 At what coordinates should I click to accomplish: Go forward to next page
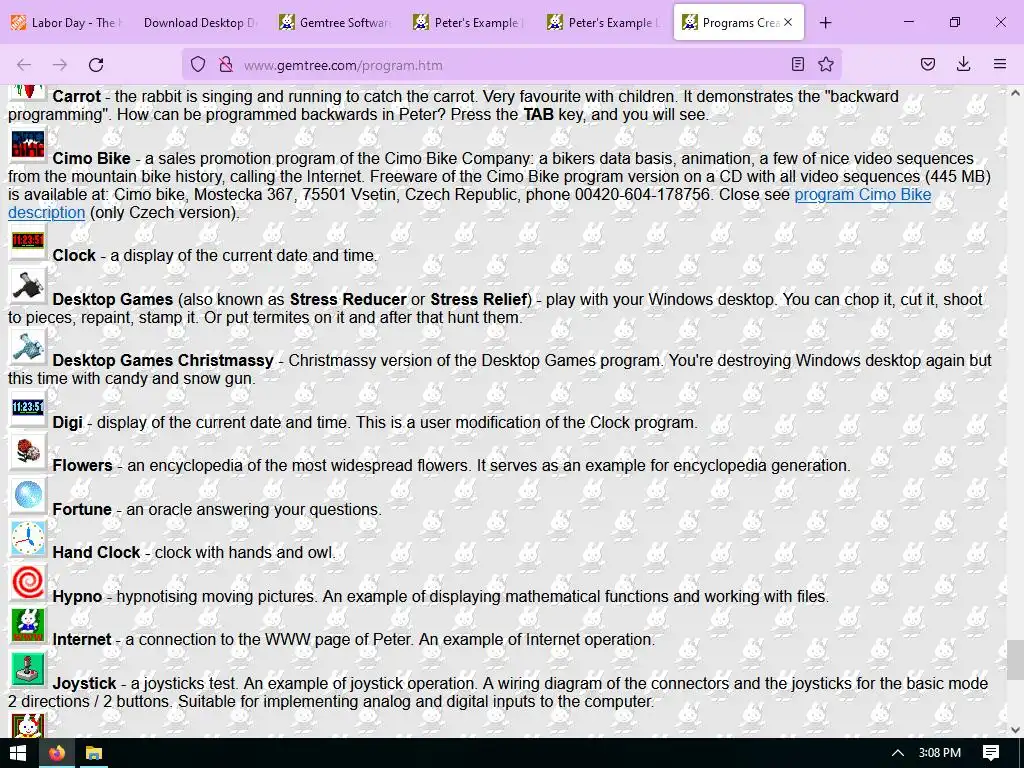[x=60, y=65]
